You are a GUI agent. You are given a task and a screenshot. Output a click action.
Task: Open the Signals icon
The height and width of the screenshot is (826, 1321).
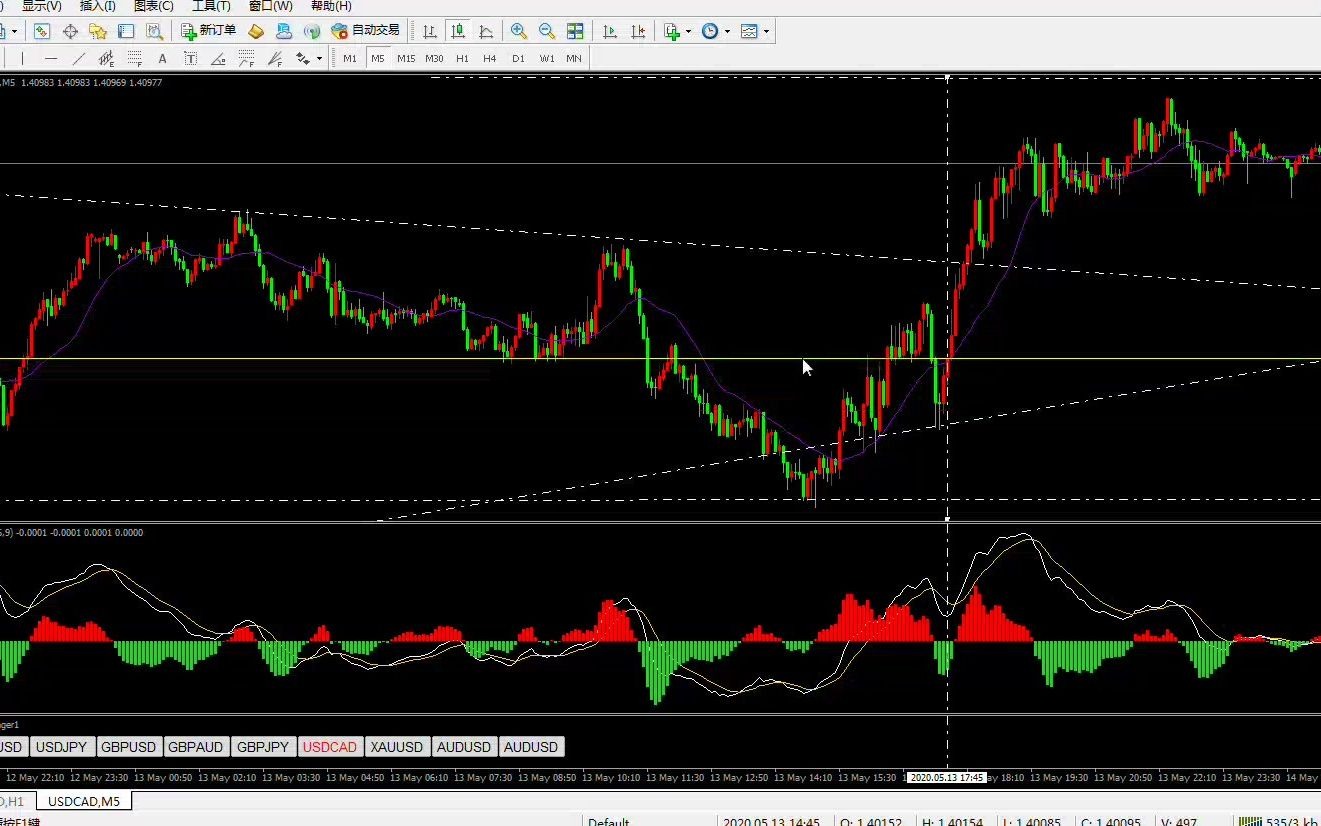[312, 31]
